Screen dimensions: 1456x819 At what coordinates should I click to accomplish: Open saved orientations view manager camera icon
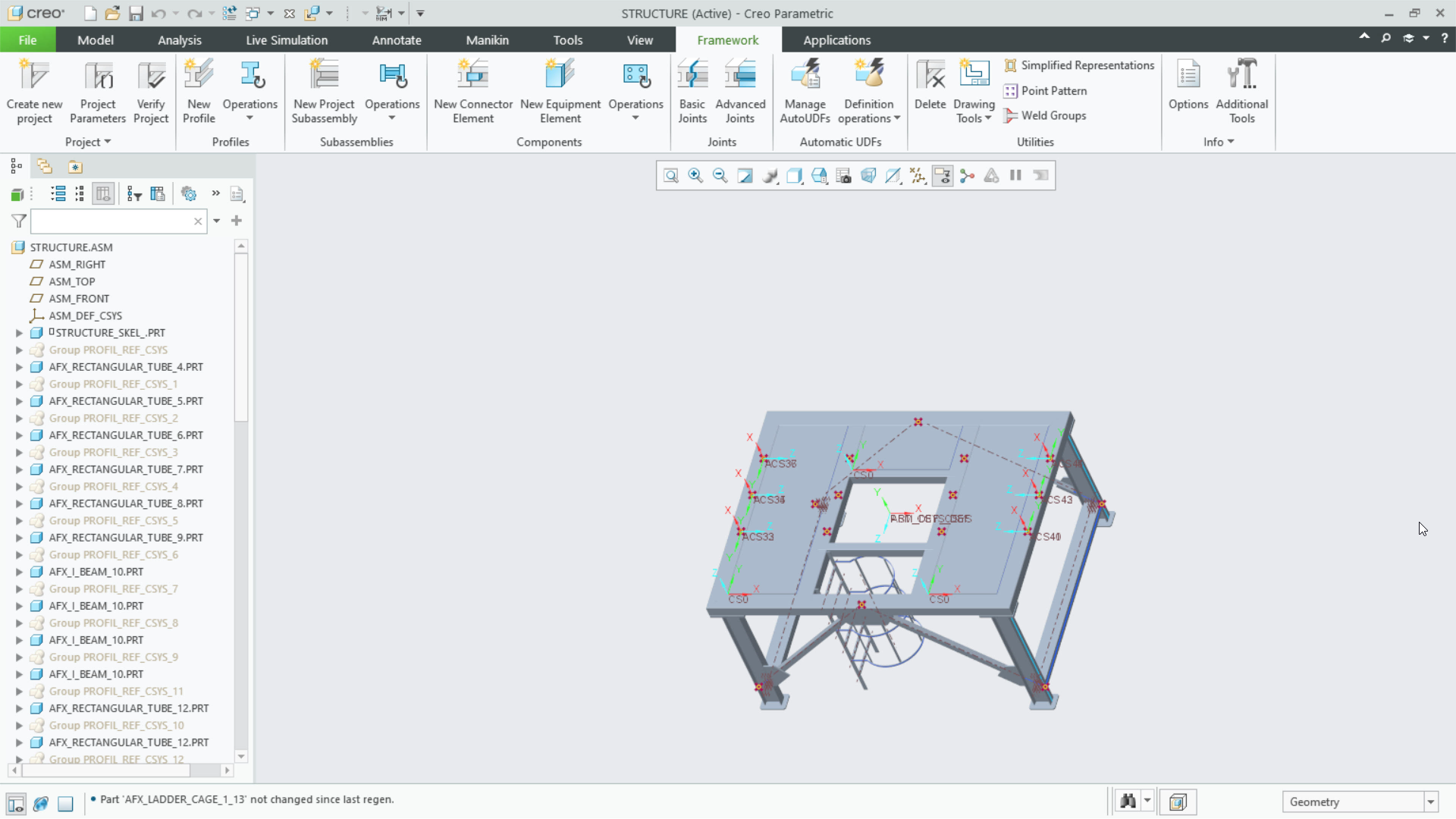point(844,176)
